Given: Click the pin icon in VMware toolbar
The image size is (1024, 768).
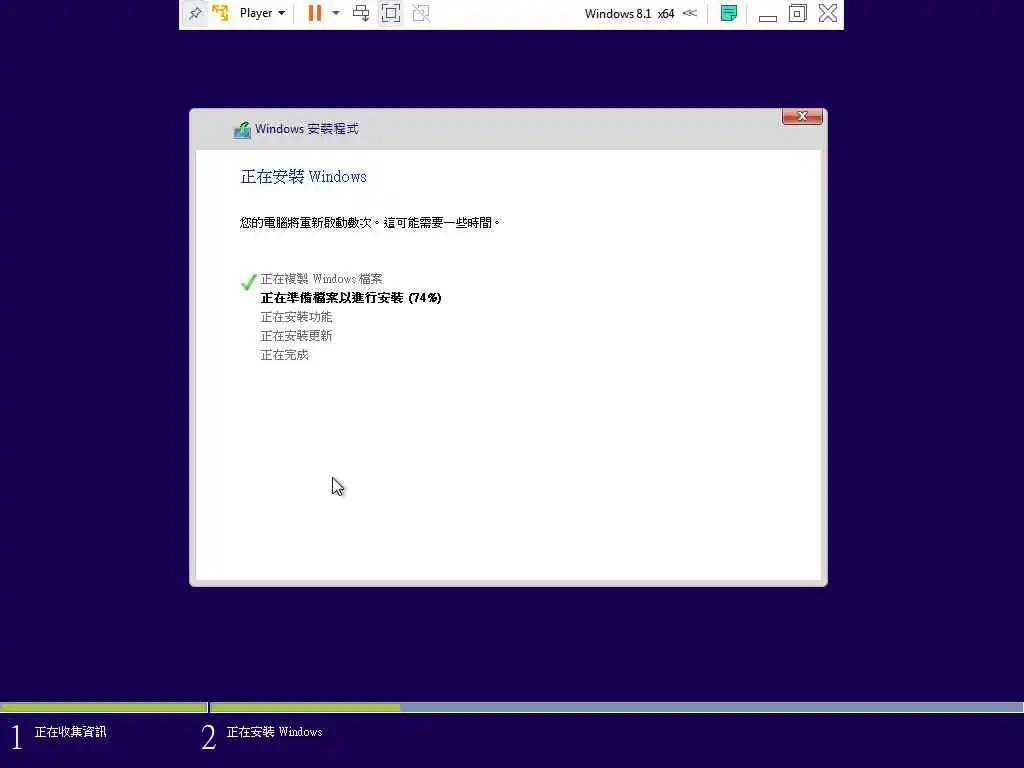Looking at the screenshot, I should click(x=195, y=13).
